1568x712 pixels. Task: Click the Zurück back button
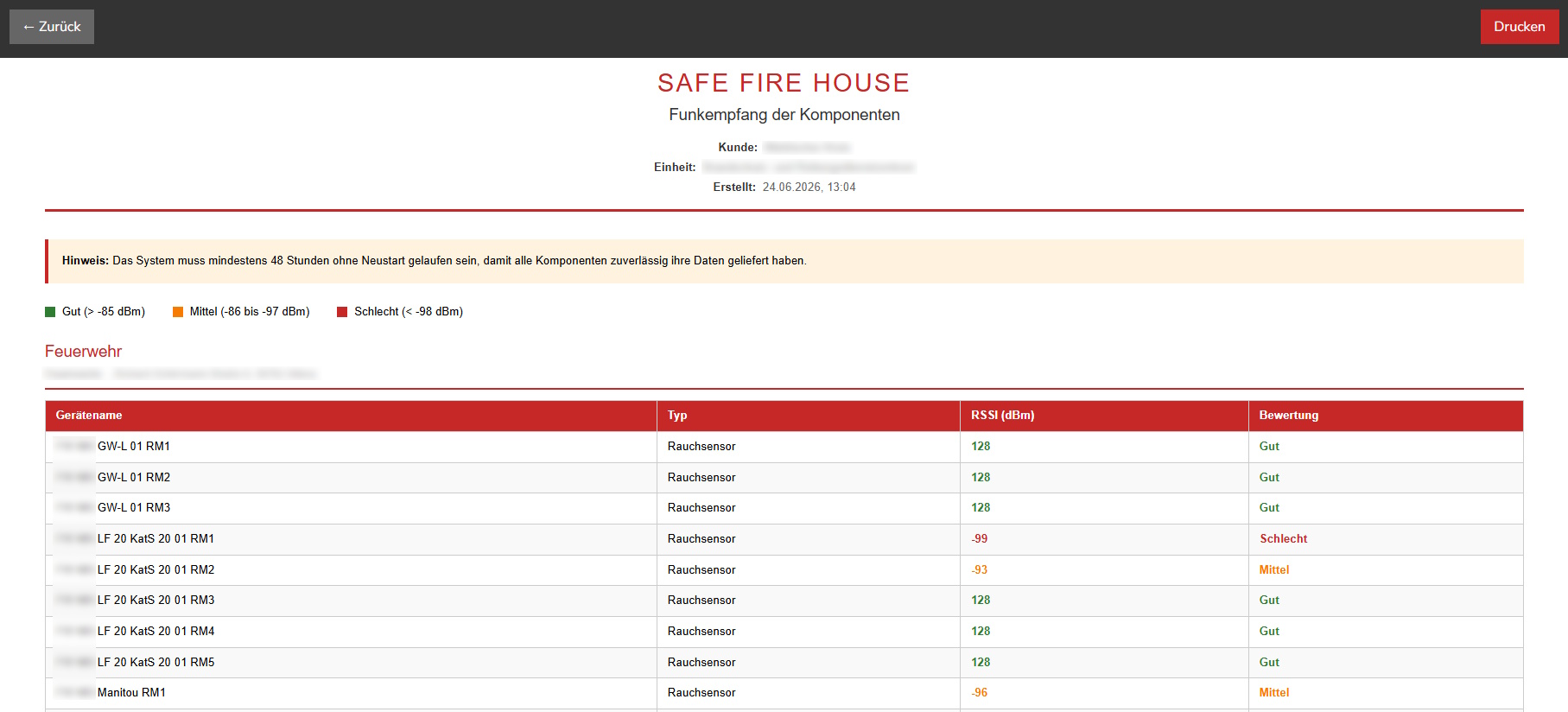pyautogui.click(x=52, y=27)
